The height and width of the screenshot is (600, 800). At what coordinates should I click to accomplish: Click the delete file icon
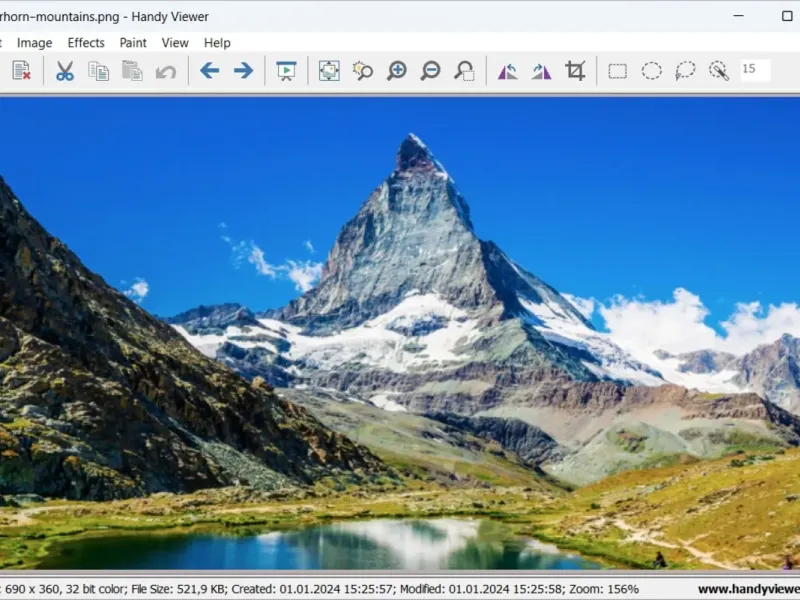21,70
